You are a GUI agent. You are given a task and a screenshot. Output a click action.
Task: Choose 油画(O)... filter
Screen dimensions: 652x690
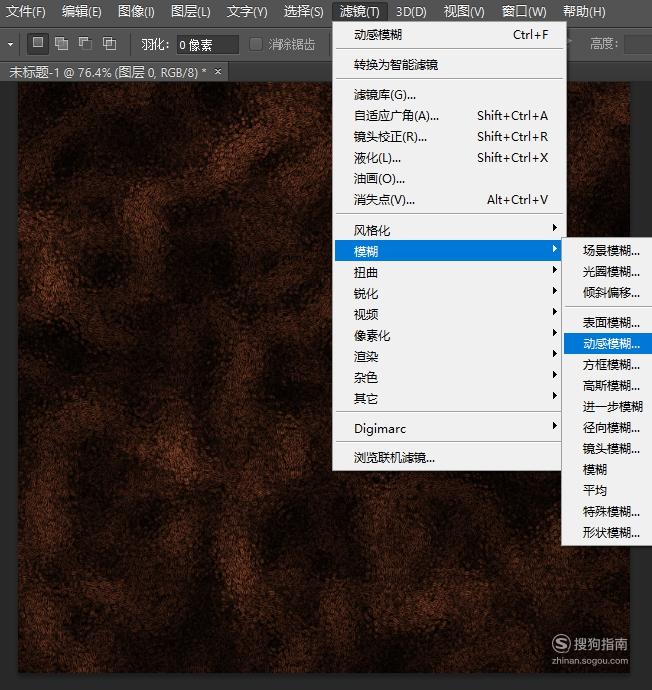tap(450, 179)
